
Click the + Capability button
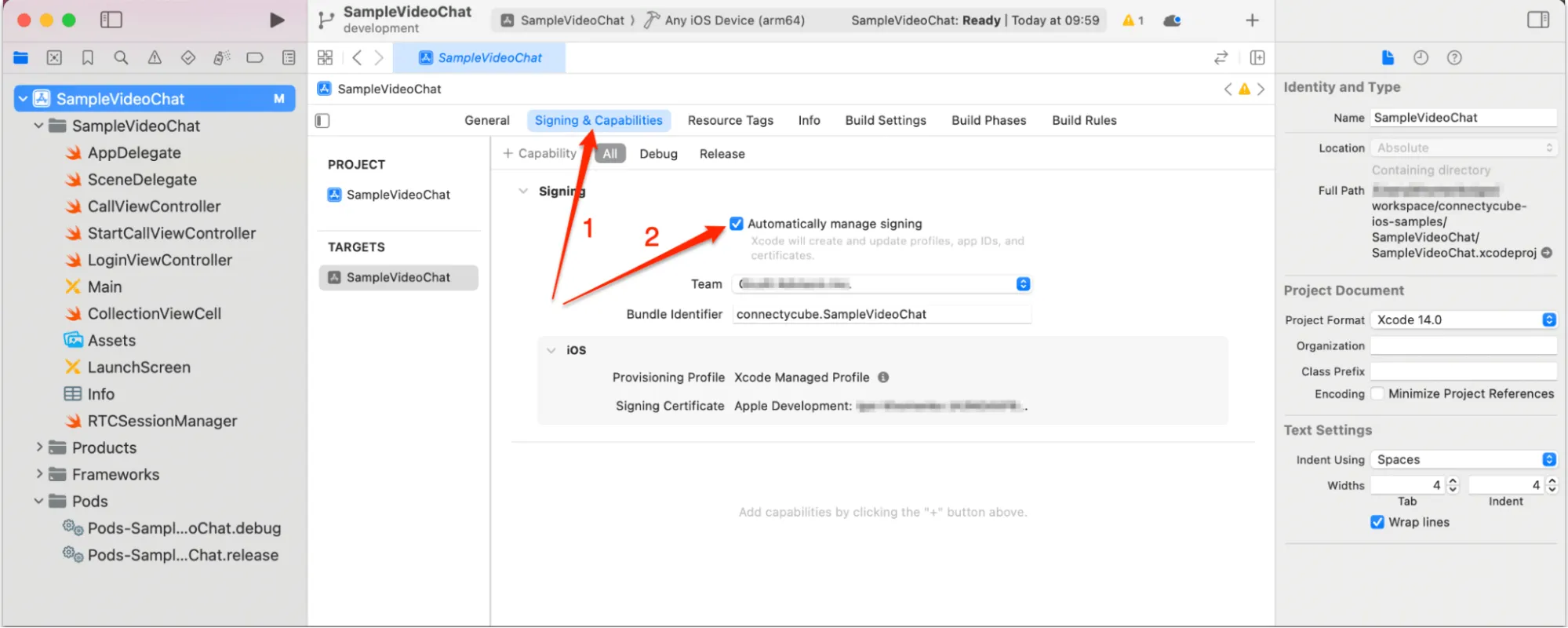[540, 153]
